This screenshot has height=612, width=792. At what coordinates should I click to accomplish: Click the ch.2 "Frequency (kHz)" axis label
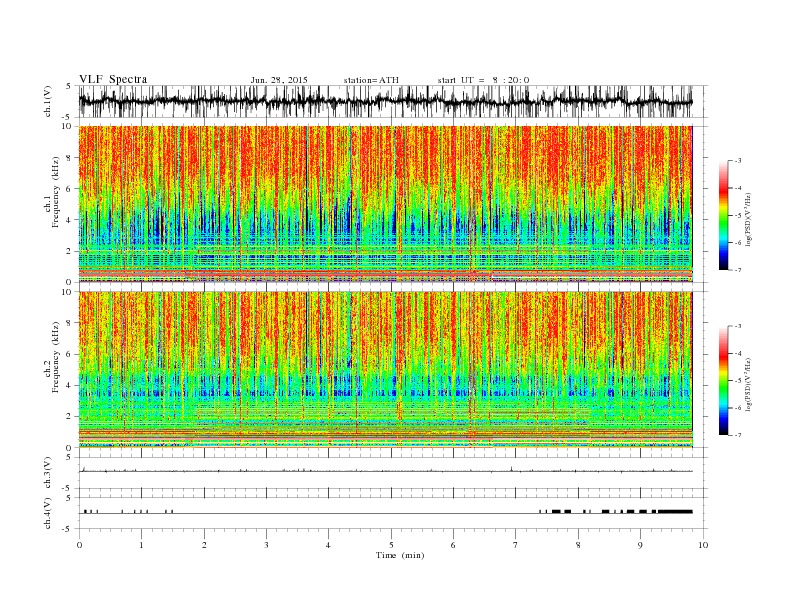(56, 359)
